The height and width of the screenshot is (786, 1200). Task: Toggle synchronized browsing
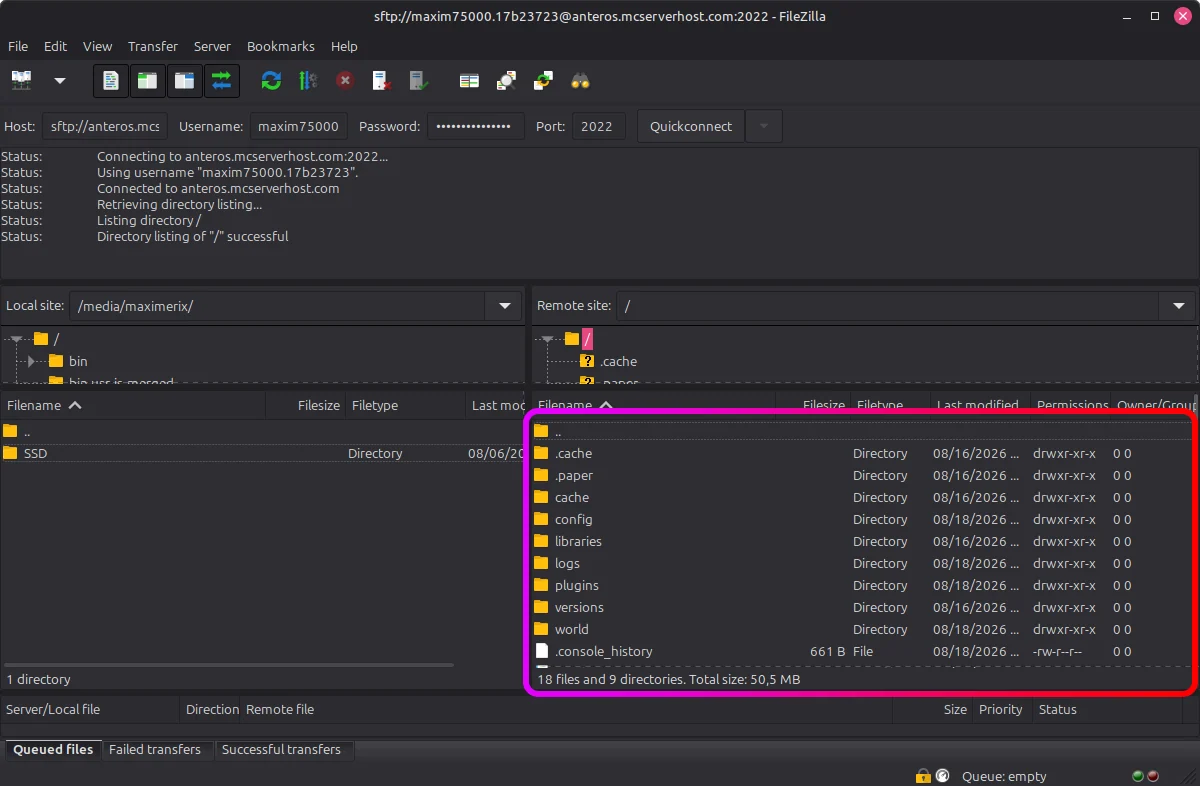[x=543, y=81]
